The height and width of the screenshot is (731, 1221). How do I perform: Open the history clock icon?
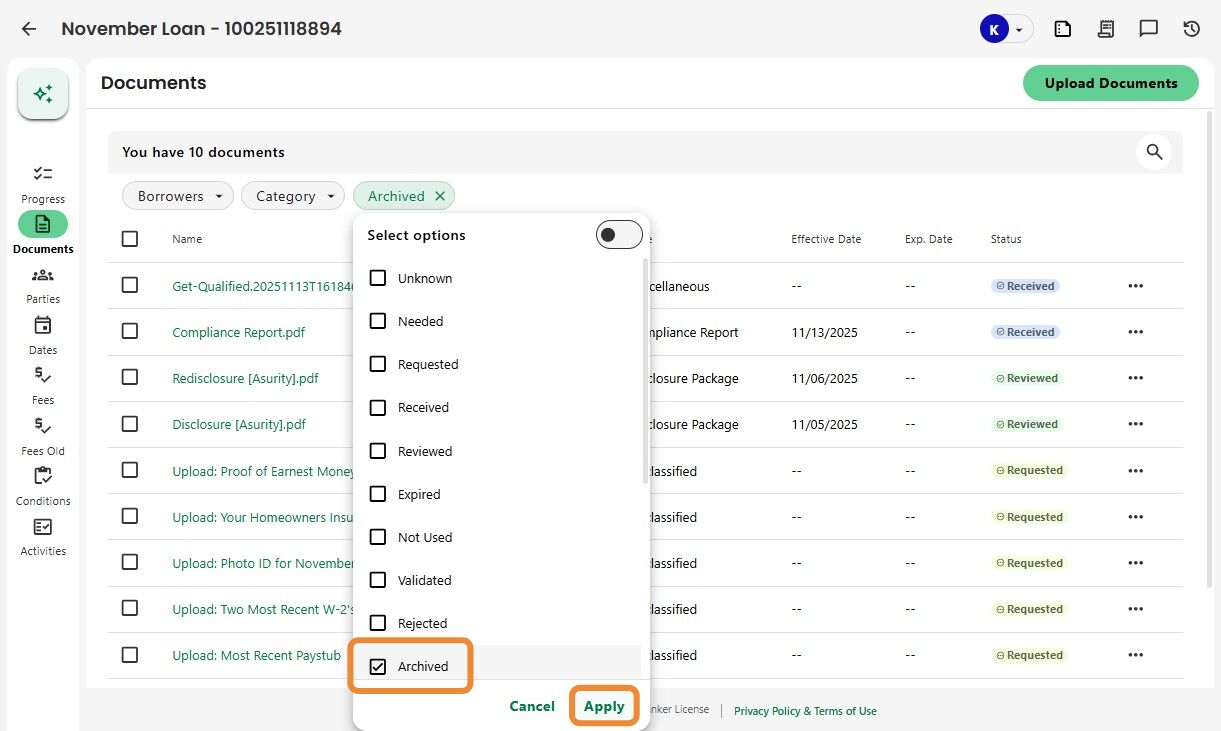click(1191, 29)
